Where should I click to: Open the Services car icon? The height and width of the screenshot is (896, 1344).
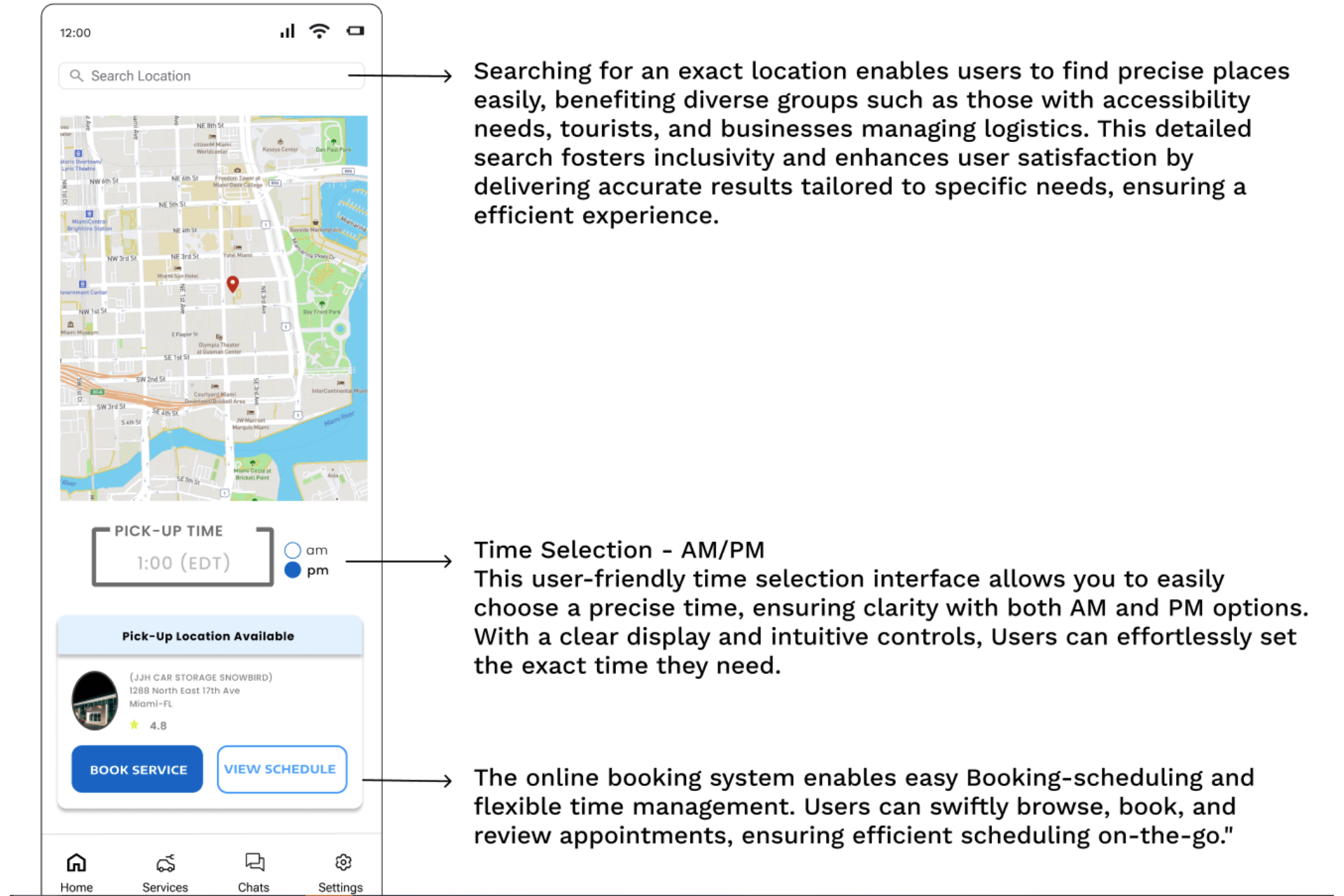[x=165, y=862]
